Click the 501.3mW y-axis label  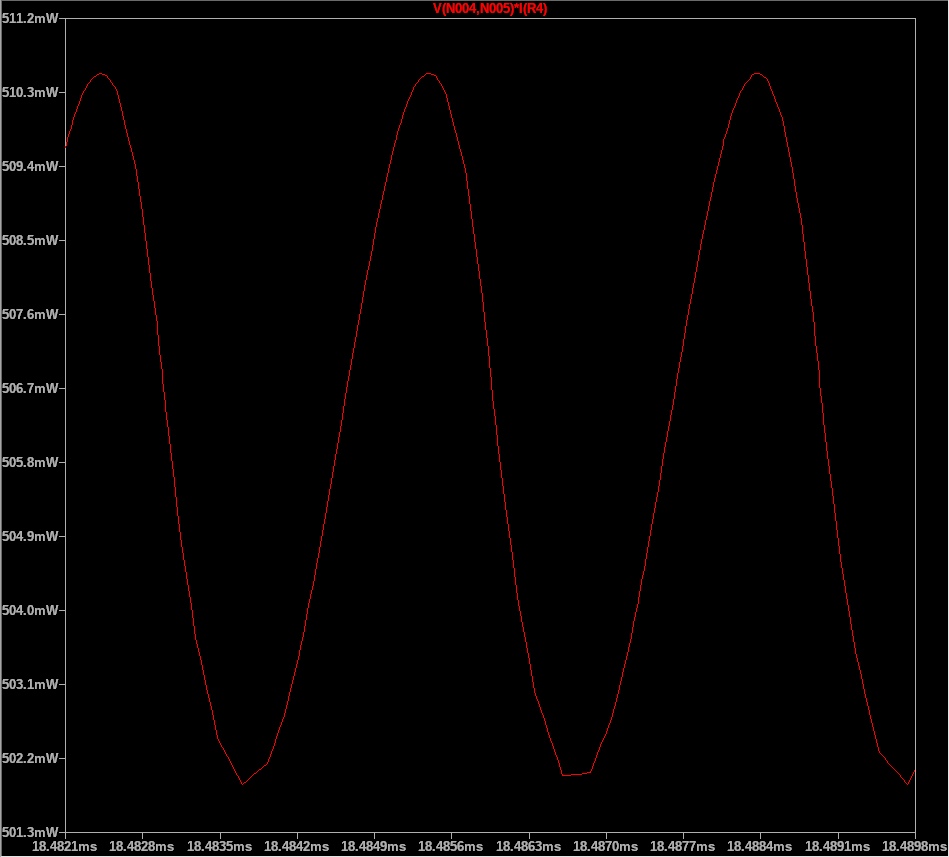(30, 832)
